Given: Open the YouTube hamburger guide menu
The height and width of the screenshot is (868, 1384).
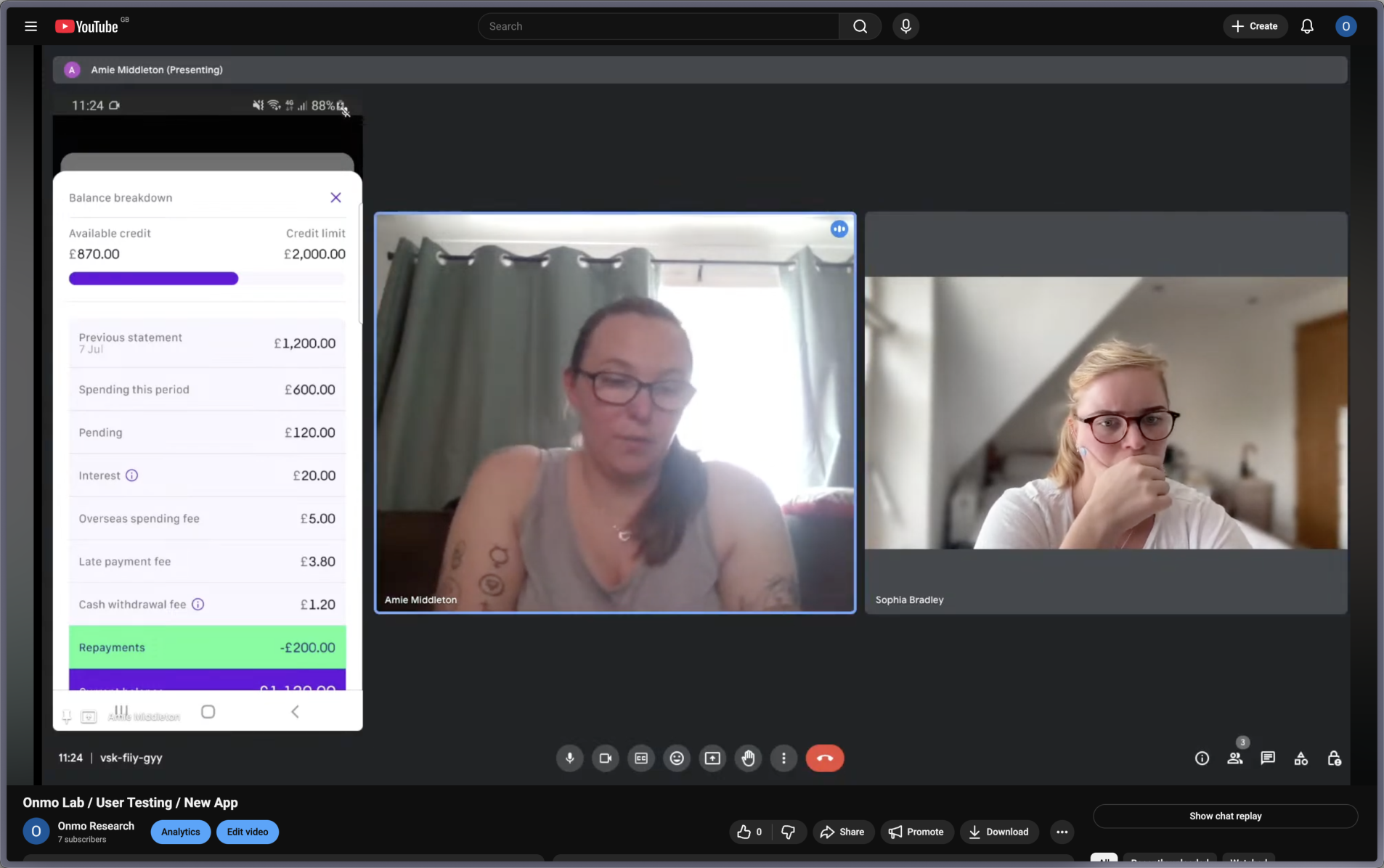Looking at the screenshot, I should 30,26.
